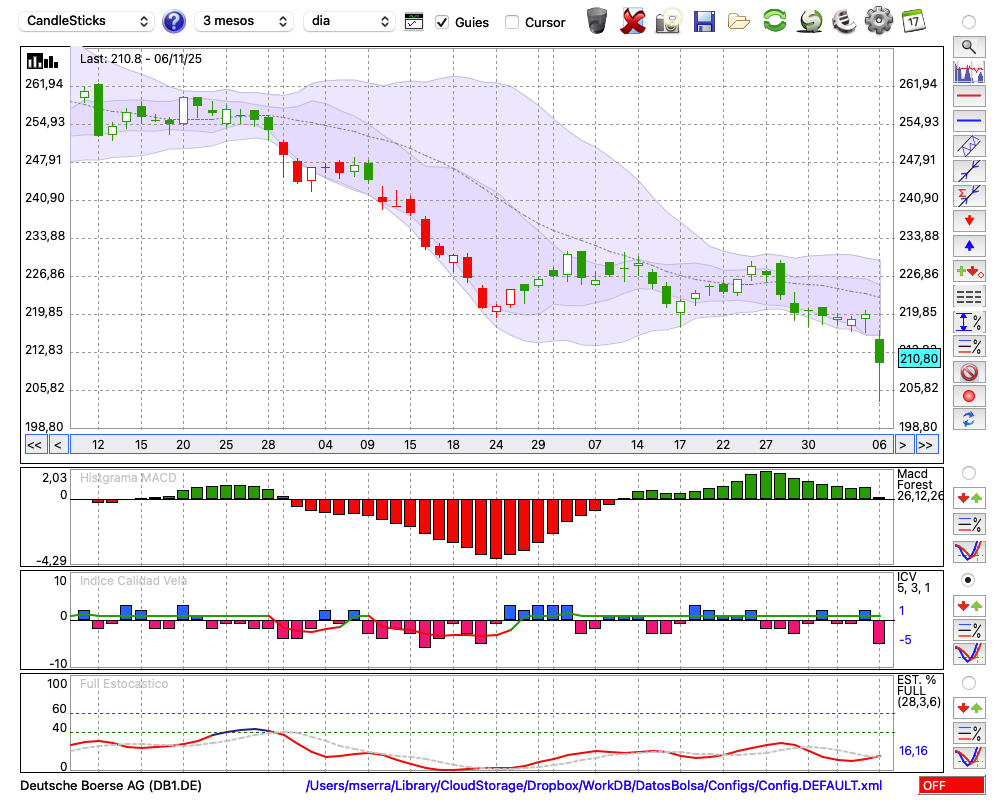The height and width of the screenshot is (800, 1000).
Task: Enable the Cursor checkbox
Action: click(512, 22)
